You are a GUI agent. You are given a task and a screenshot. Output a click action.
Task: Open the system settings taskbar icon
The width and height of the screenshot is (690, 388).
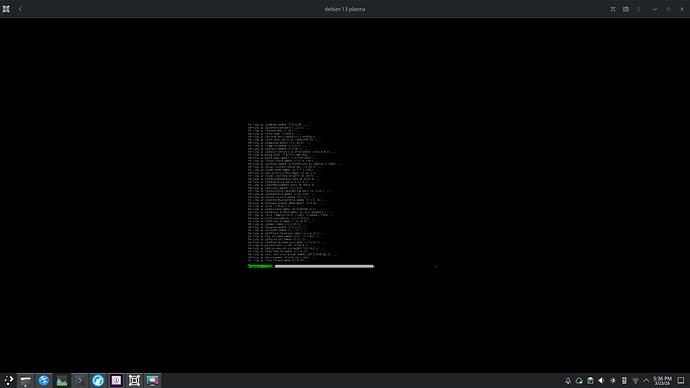[26, 380]
